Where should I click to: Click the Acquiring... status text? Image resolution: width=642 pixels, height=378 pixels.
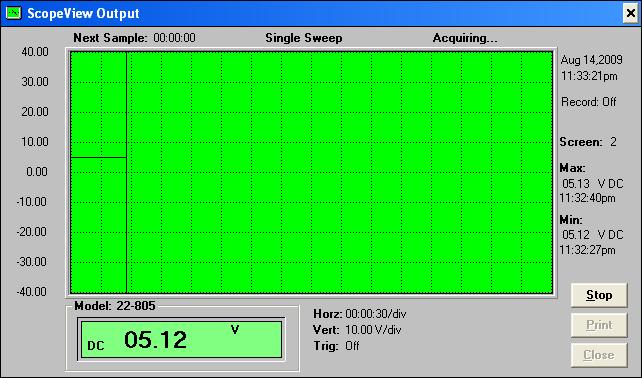[x=465, y=38]
